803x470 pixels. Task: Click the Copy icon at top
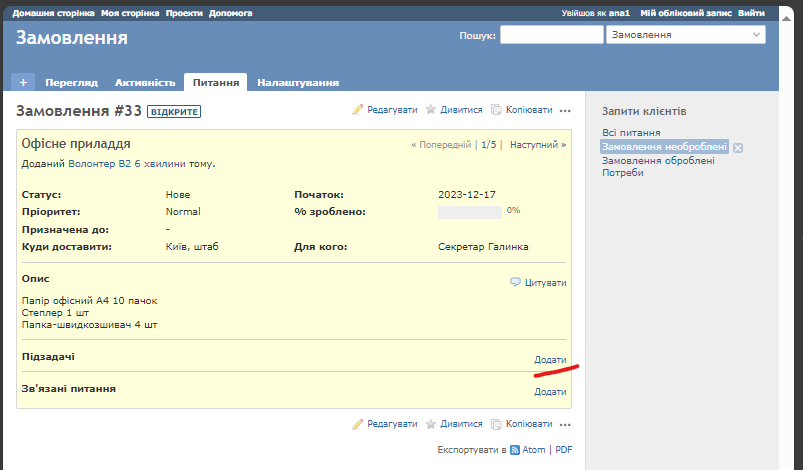[x=497, y=110]
